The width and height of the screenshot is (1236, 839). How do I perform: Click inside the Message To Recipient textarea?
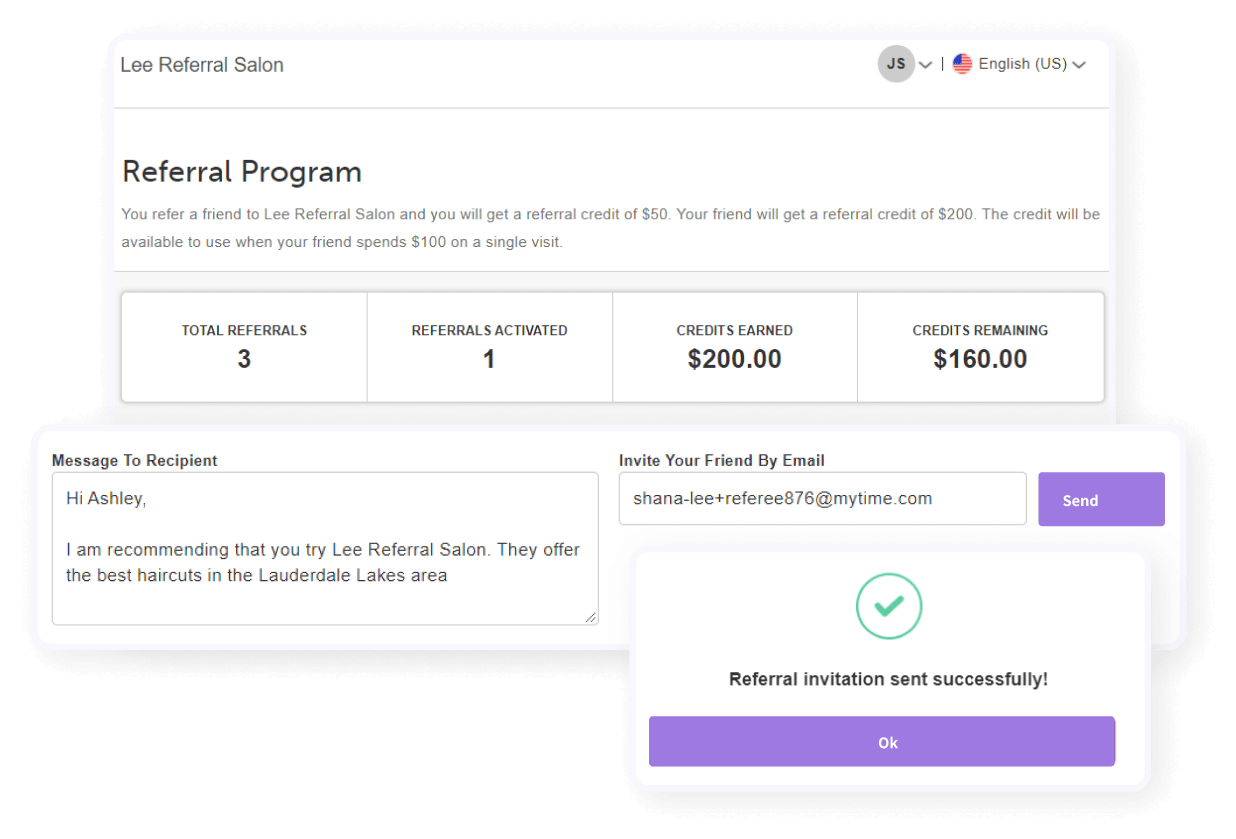click(325, 549)
